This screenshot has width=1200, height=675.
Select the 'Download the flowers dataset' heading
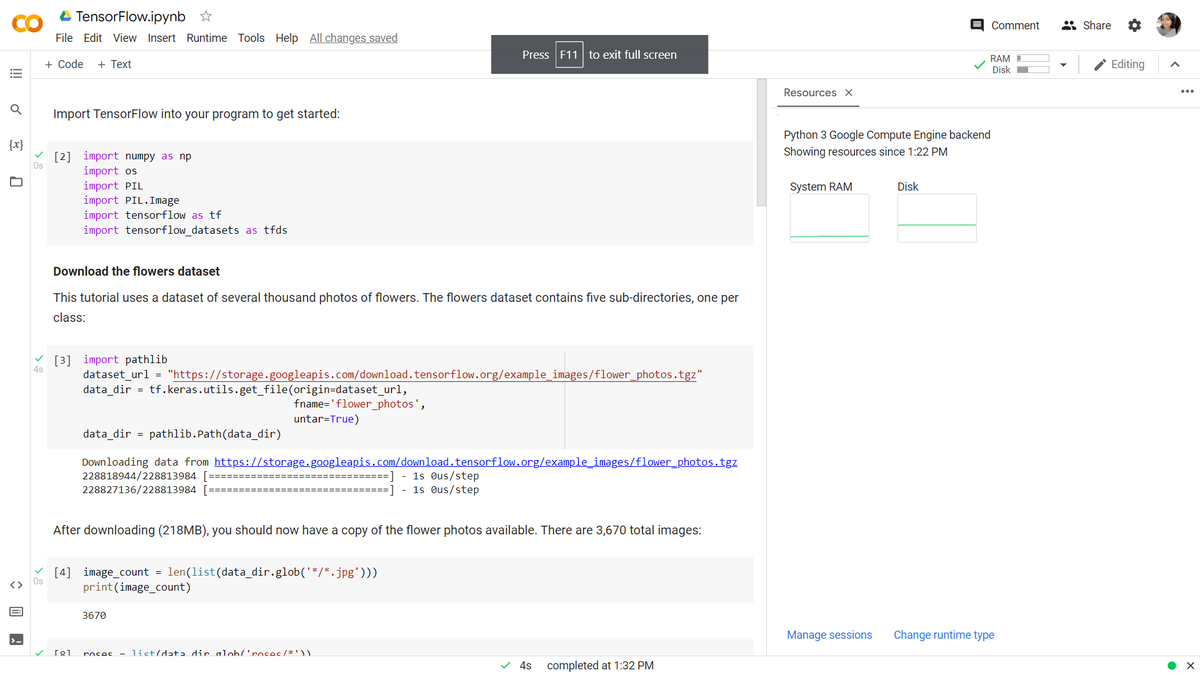[136, 271]
